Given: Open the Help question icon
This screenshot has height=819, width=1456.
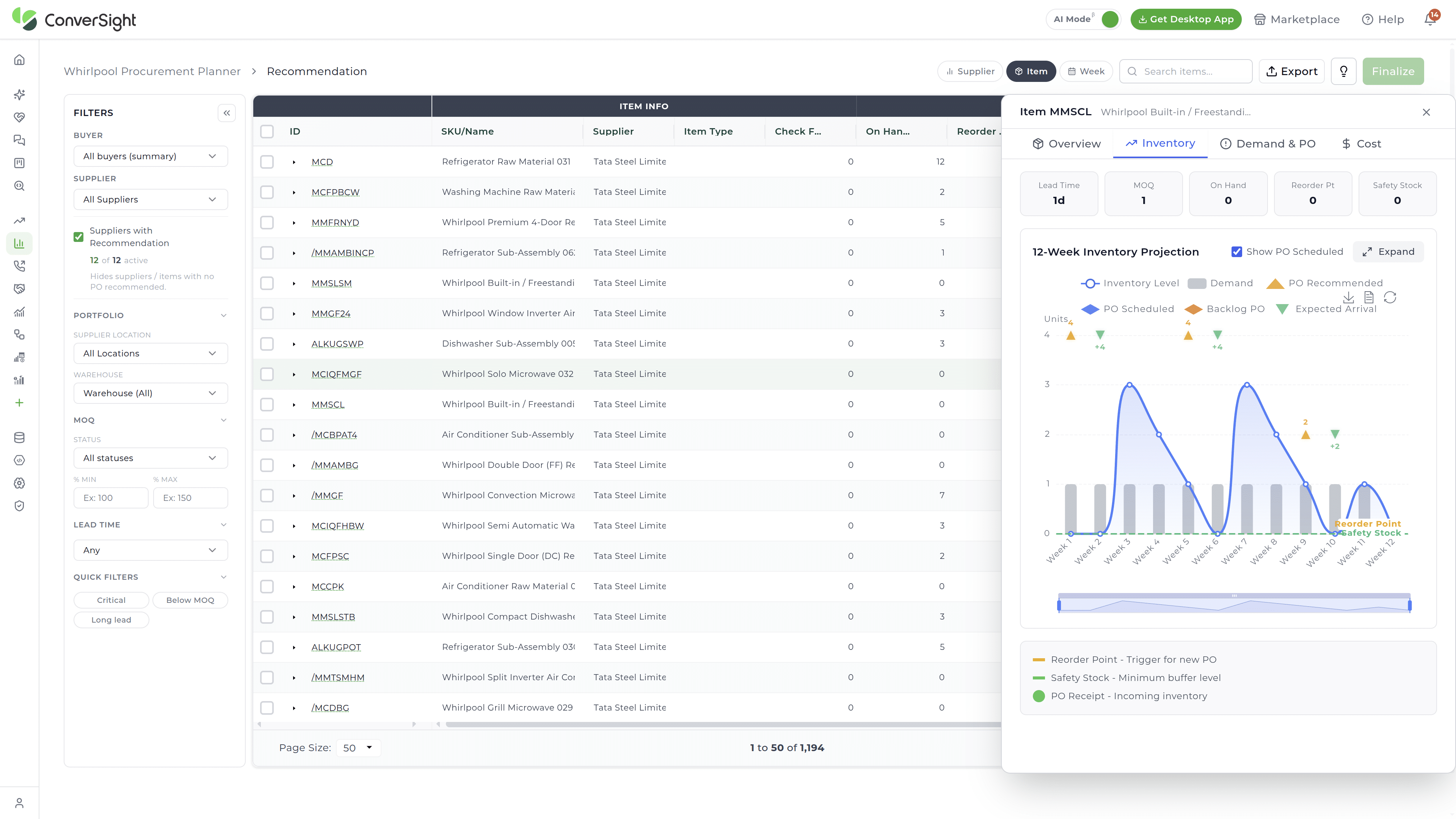Looking at the screenshot, I should pos(1367,19).
